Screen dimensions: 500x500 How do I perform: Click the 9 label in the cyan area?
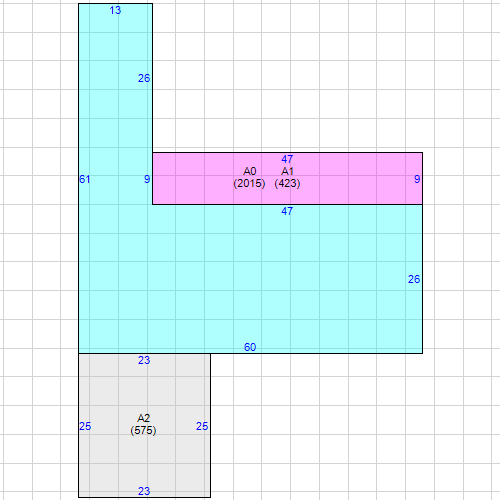click(147, 179)
